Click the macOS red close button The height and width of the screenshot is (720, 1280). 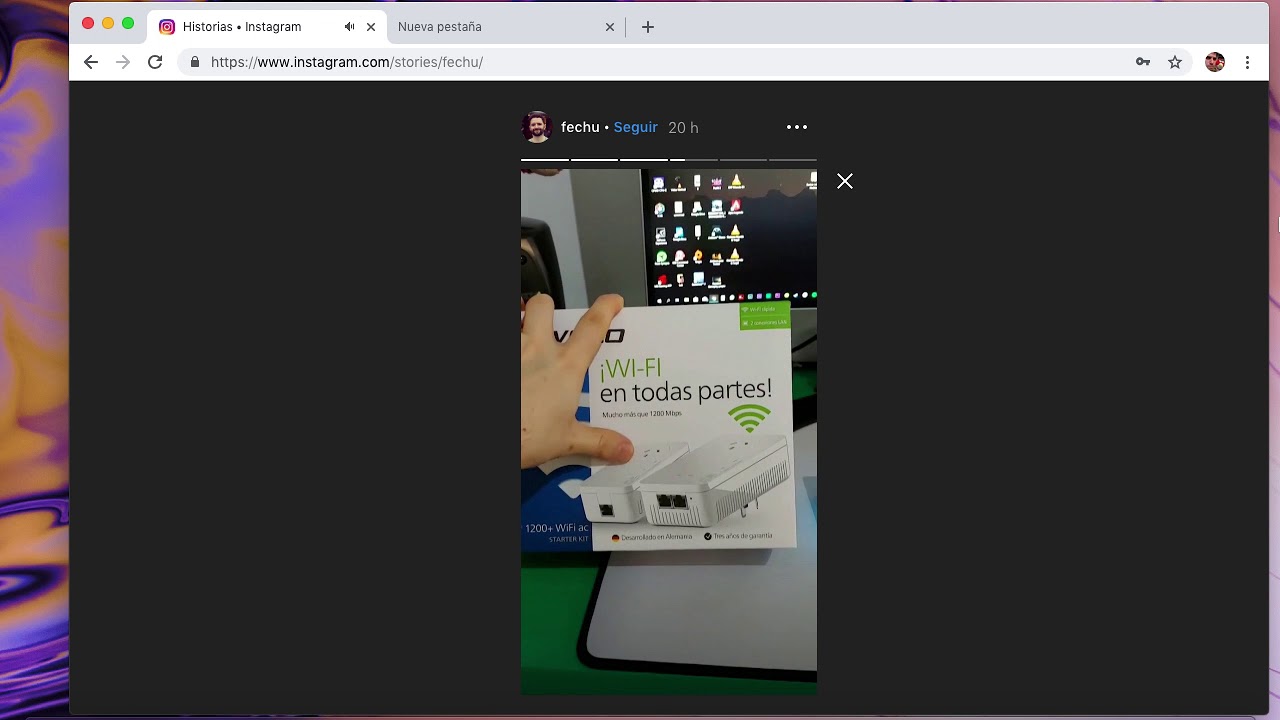click(88, 23)
